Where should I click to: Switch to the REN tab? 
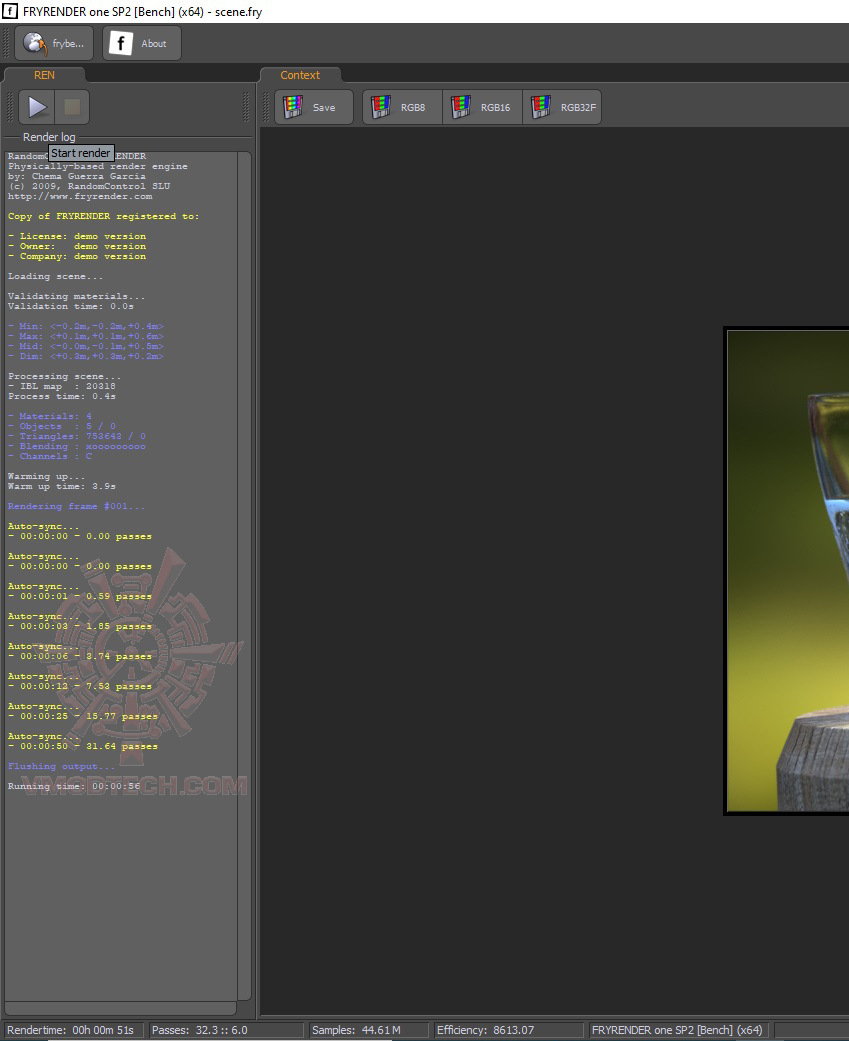click(44, 75)
